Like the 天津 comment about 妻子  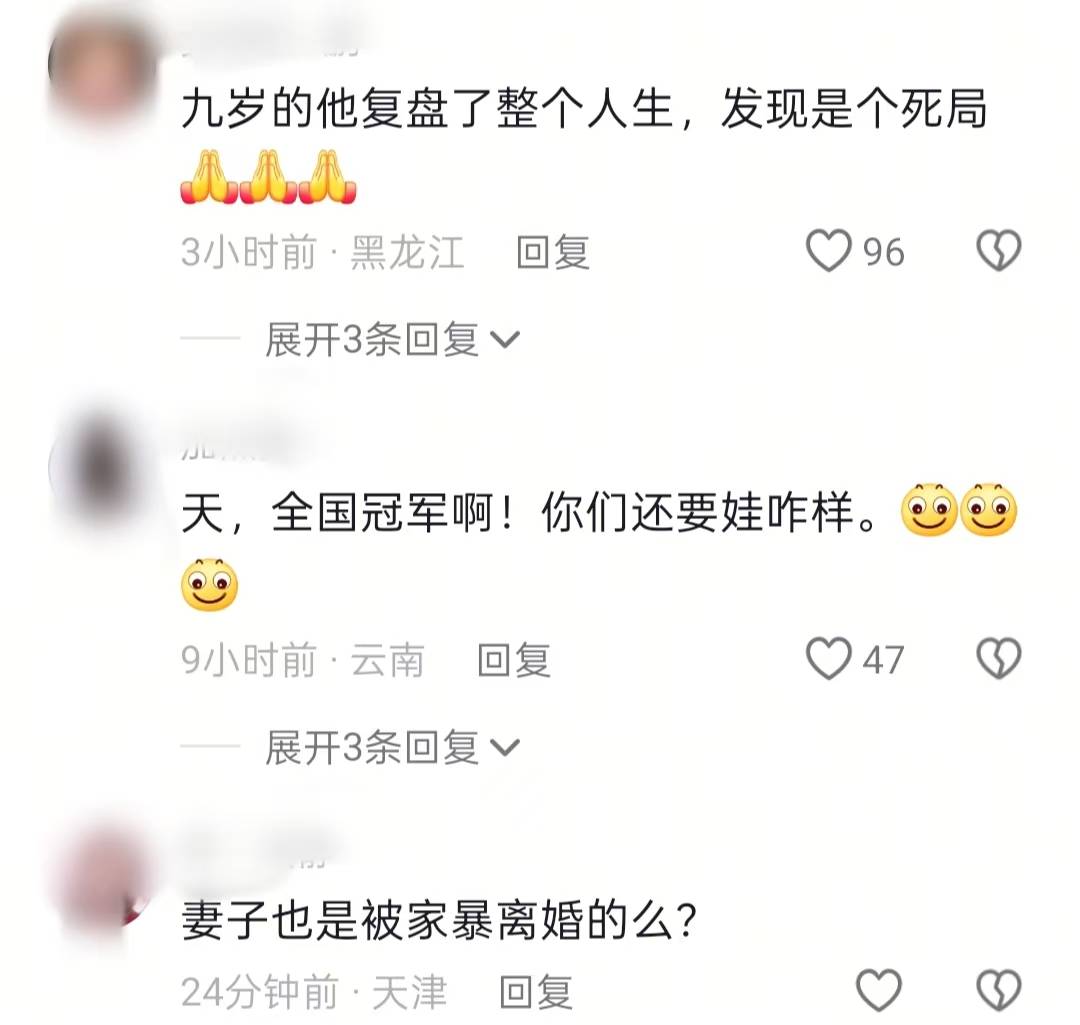pos(879,991)
